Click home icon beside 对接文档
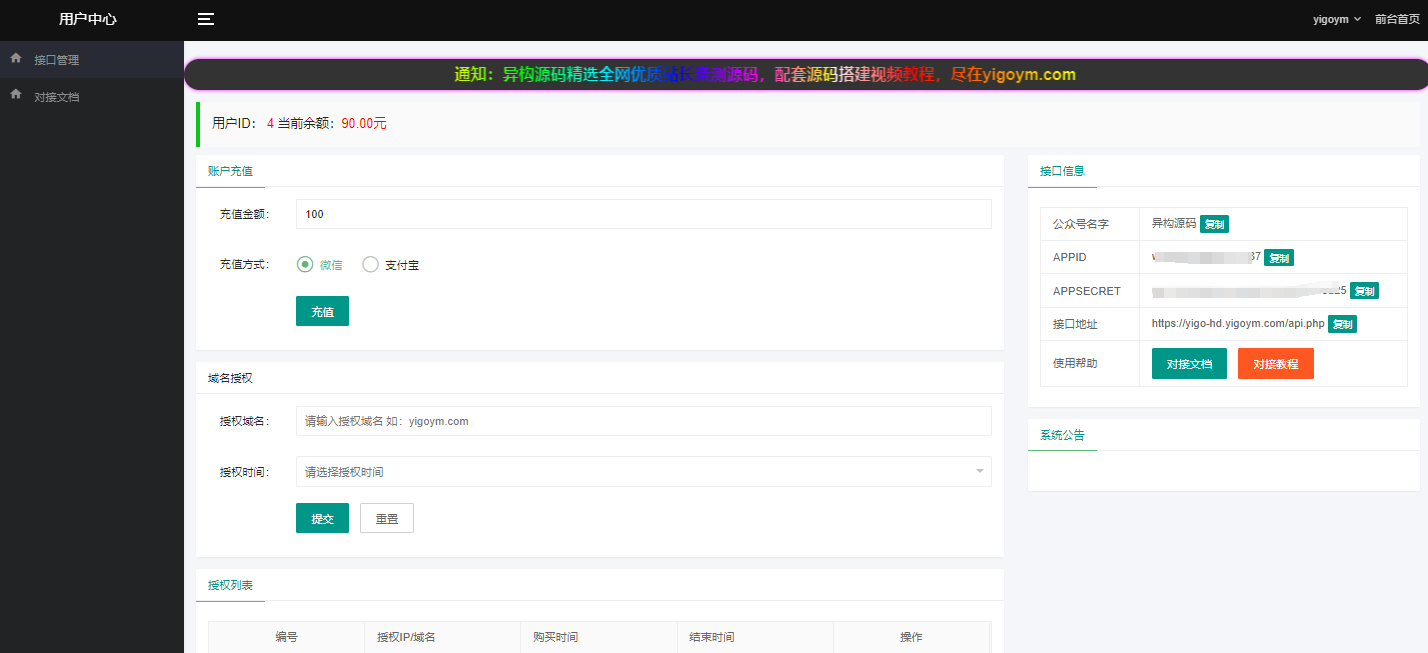 click(15, 96)
